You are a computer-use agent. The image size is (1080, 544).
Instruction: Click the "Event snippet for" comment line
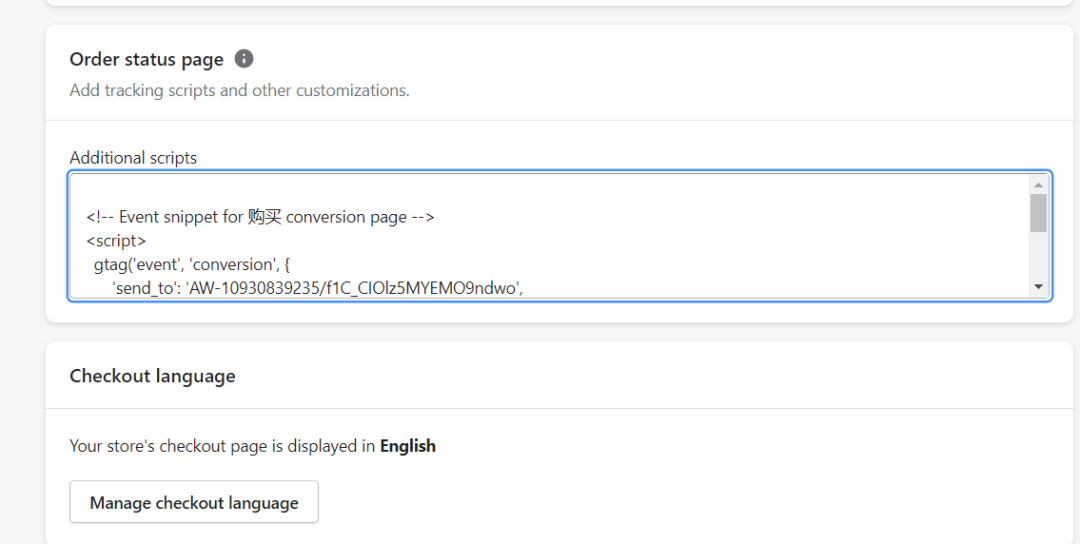coord(260,217)
